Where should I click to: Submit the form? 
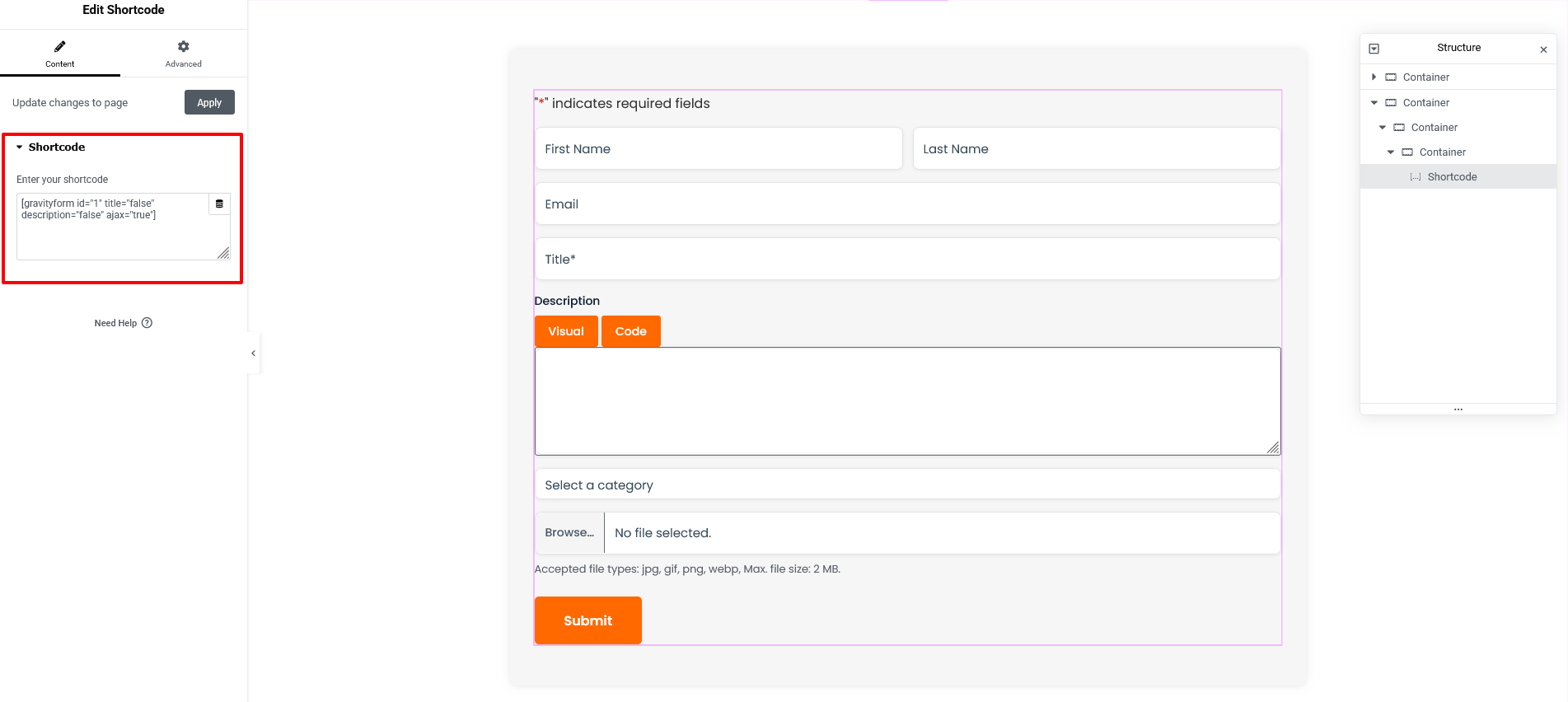(587, 620)
